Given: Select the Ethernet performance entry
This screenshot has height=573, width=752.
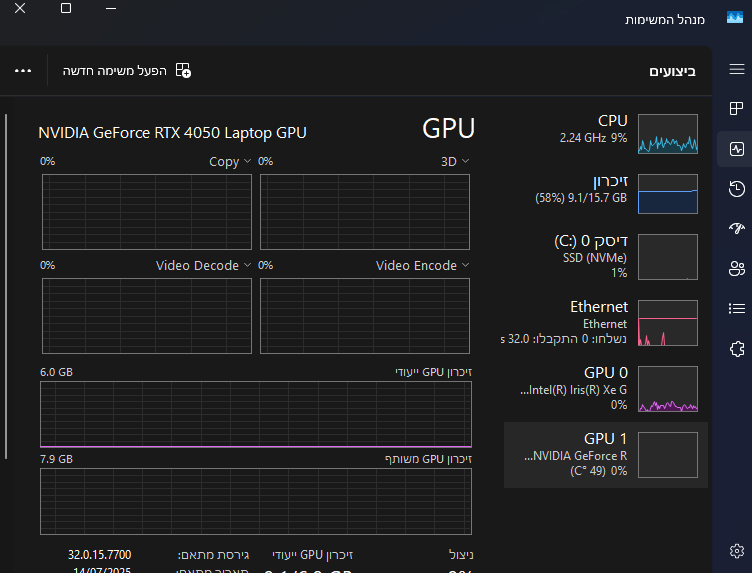Looking at the screenshot, I should 606,323.
